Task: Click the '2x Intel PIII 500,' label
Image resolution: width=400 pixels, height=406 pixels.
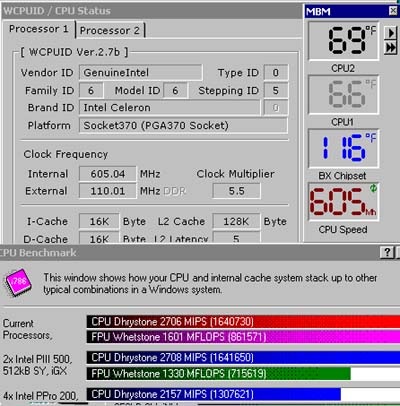Action: pyautogui.click(x=37, y=359)
